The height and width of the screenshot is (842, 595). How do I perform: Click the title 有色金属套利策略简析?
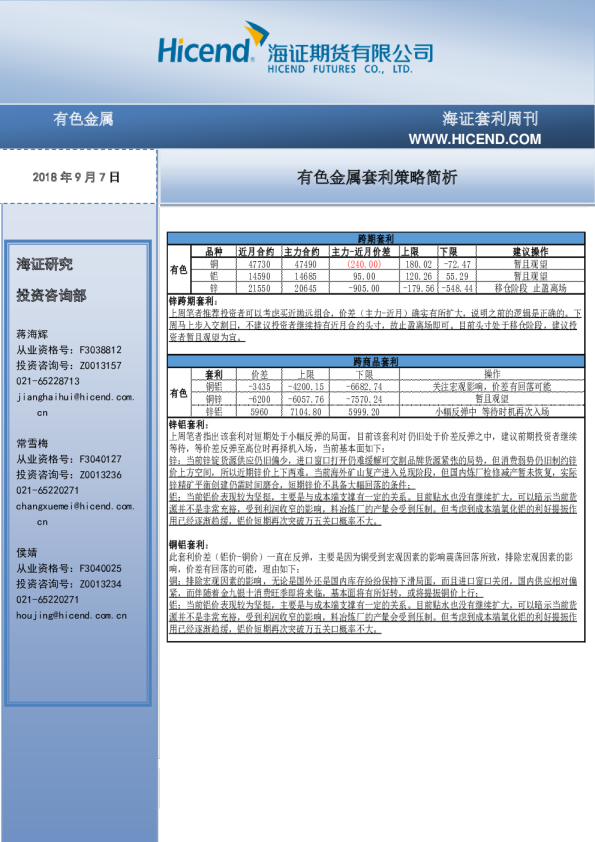[377, 177]
